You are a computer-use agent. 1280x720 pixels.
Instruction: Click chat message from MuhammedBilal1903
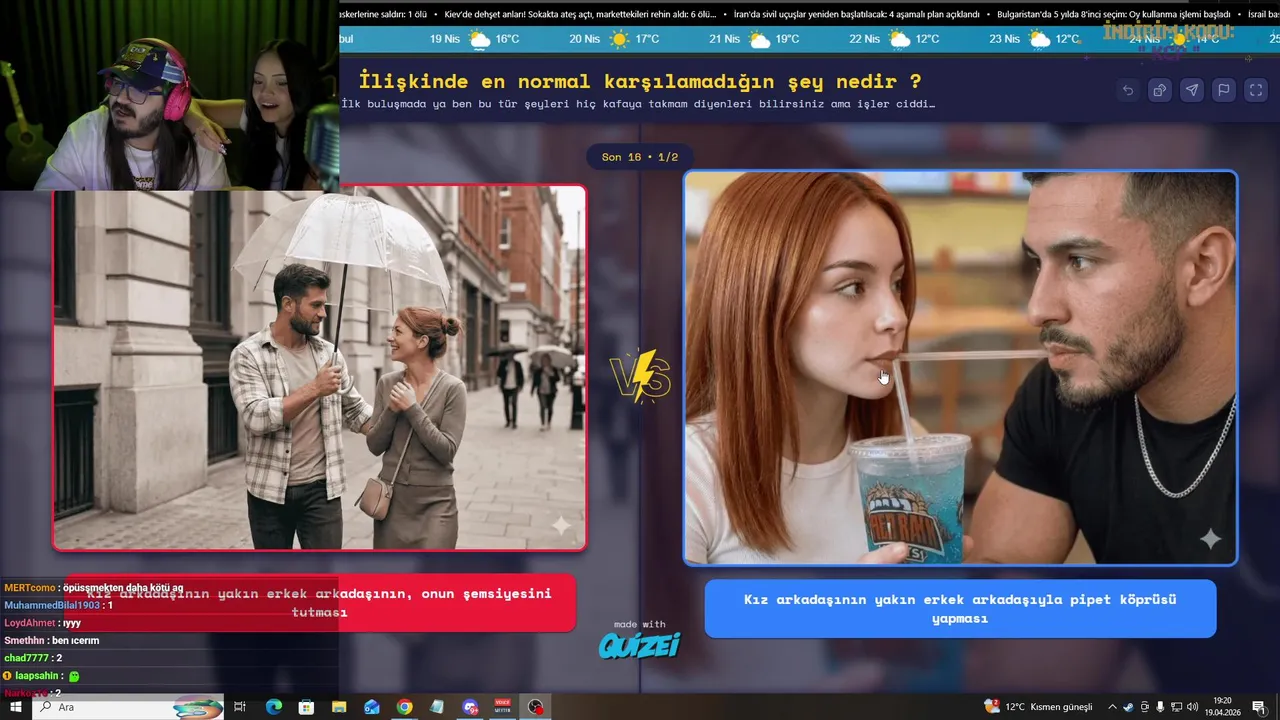[58, 606]
